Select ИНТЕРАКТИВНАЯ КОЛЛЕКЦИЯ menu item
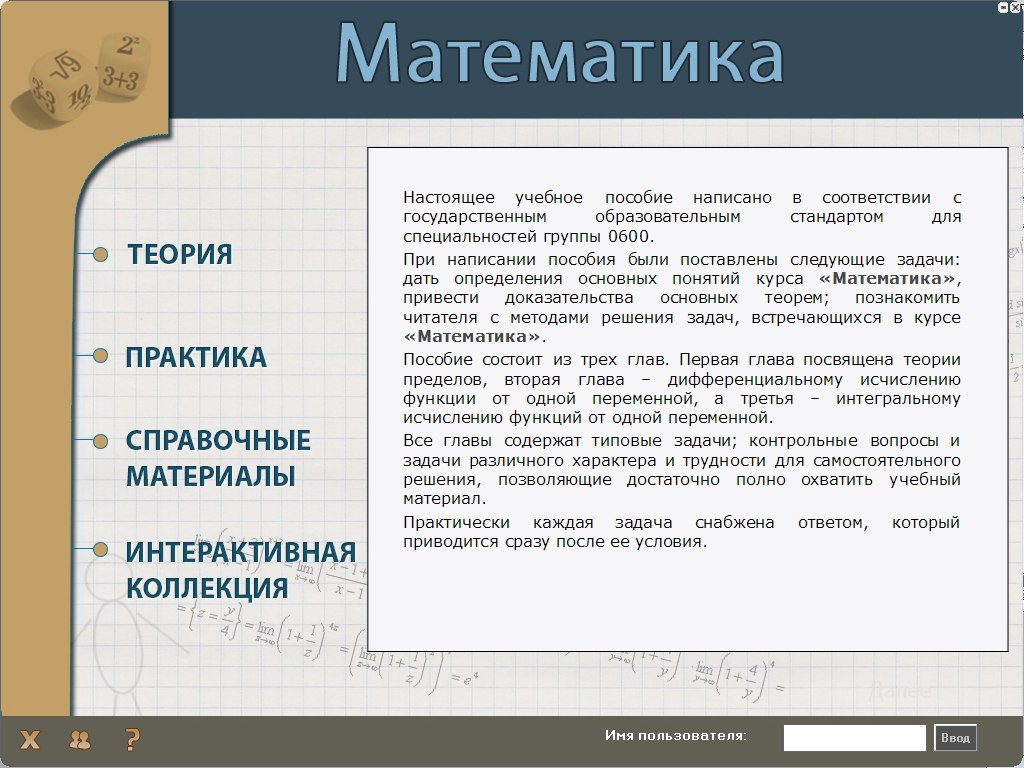 [240, 570]
